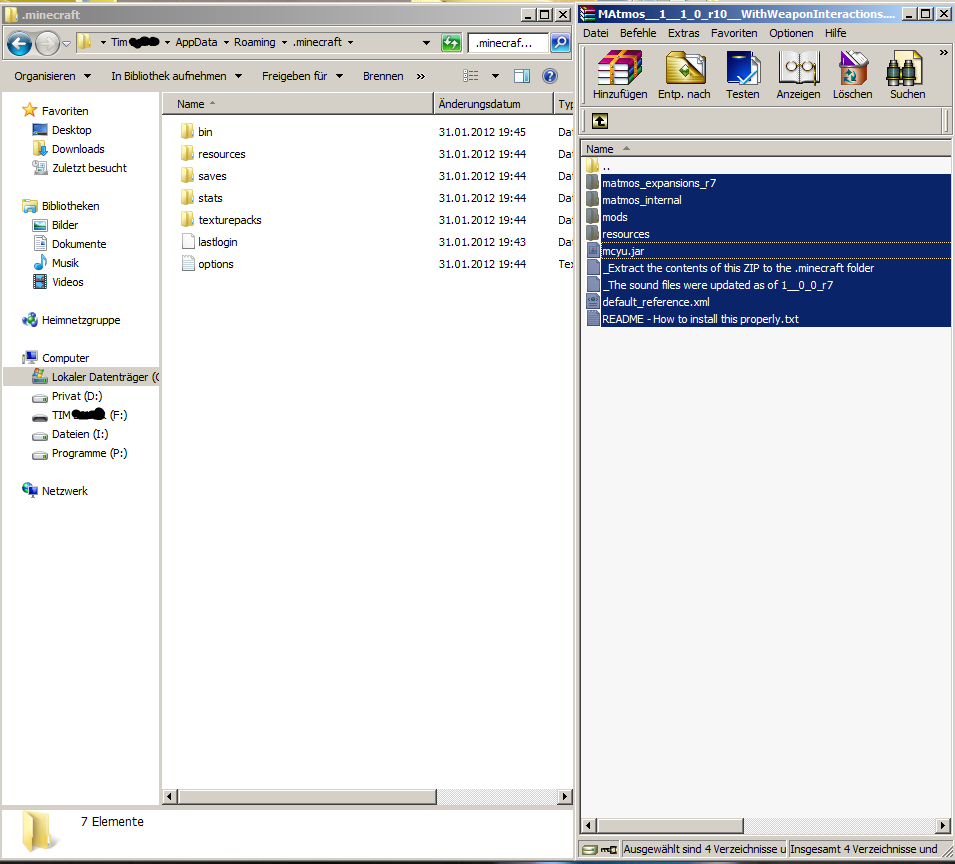Expand the .minecraft breadcrumb arrow
This screenshot has width=955, height=864.
(x=351, y=43)
